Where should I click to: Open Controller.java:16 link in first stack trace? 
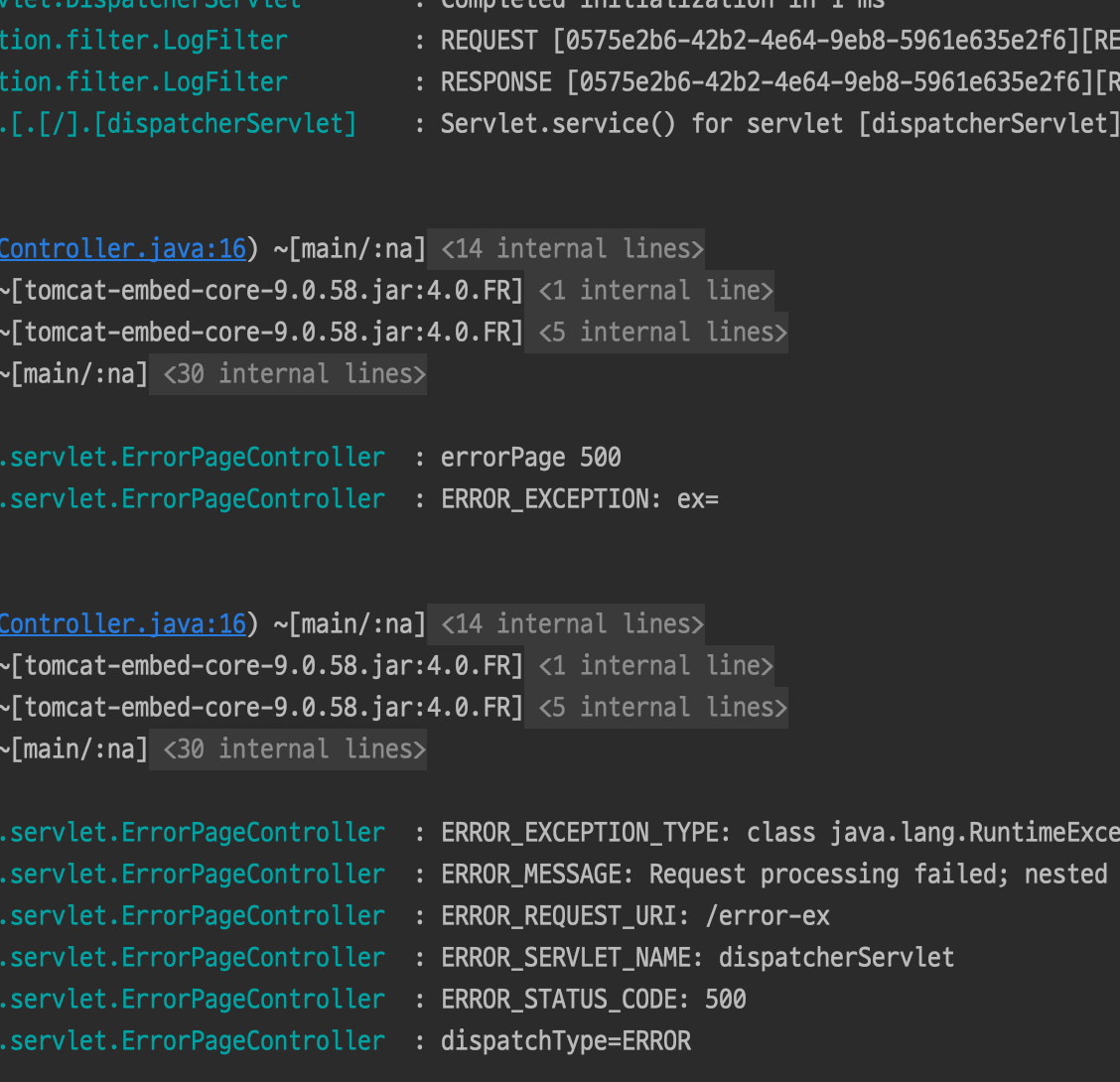pyautogui.click(x=122, y=248)
